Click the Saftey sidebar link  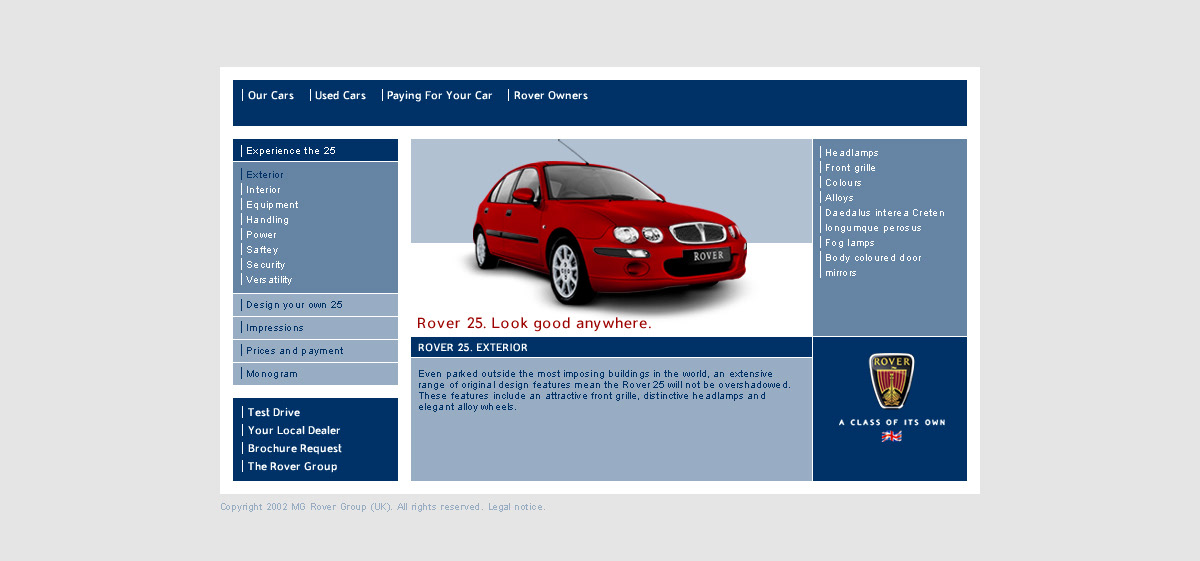point(262,250)
